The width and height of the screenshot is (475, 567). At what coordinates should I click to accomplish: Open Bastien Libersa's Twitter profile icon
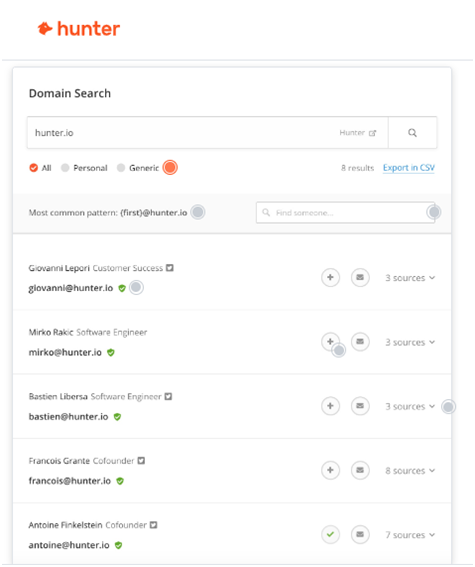click(168, 396)
